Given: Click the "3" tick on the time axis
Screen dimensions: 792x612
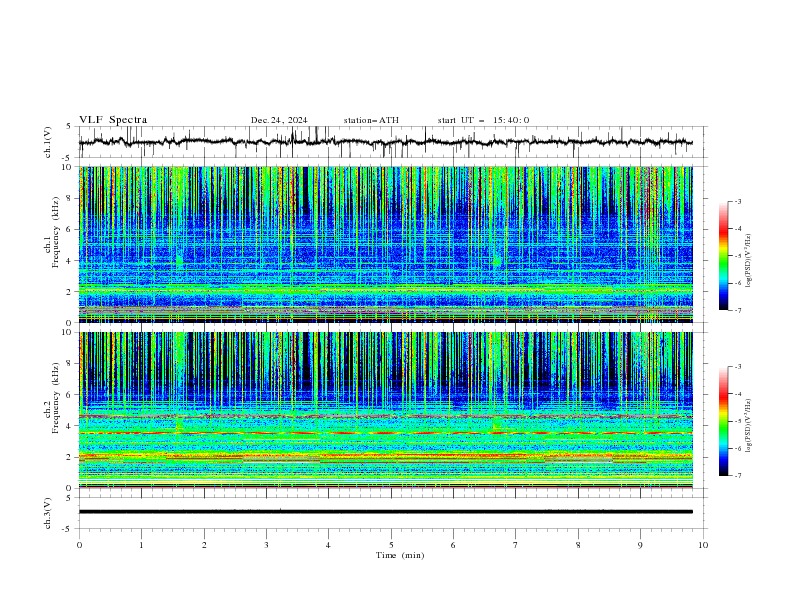Looking at the screenshot, I should pyautogui.click(x=266, y=545).
